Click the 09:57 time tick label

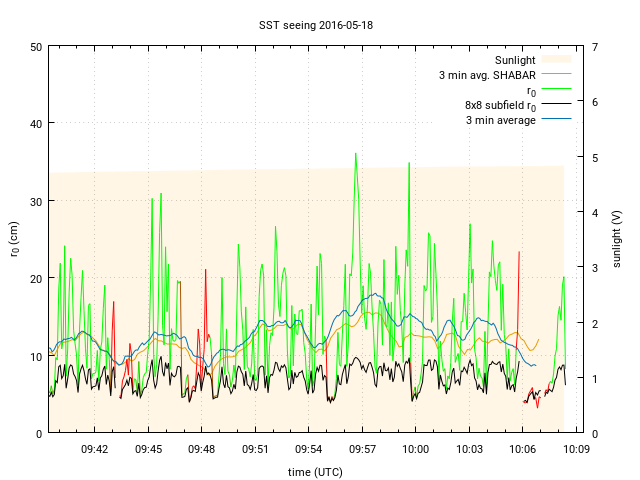(362, 450)
